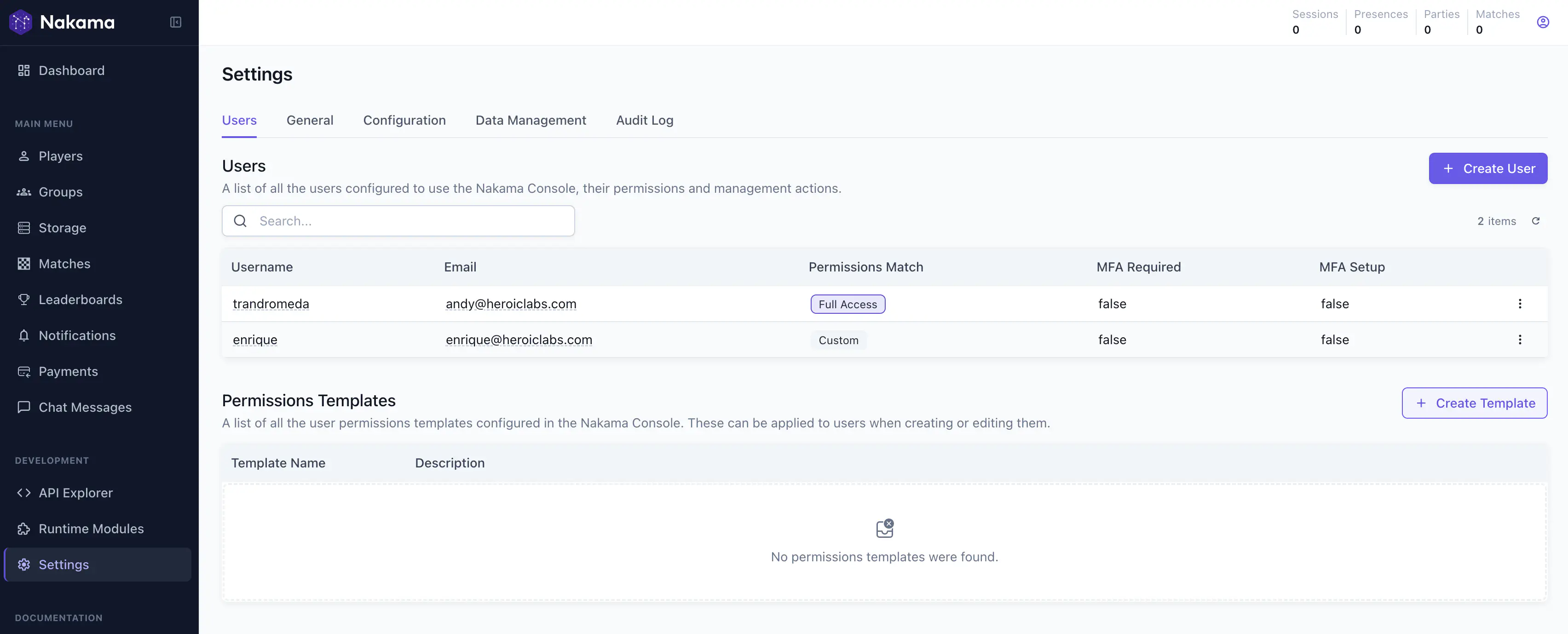Click the Create Template button
Viewport: 1568px width, 634px height.
1474,403
